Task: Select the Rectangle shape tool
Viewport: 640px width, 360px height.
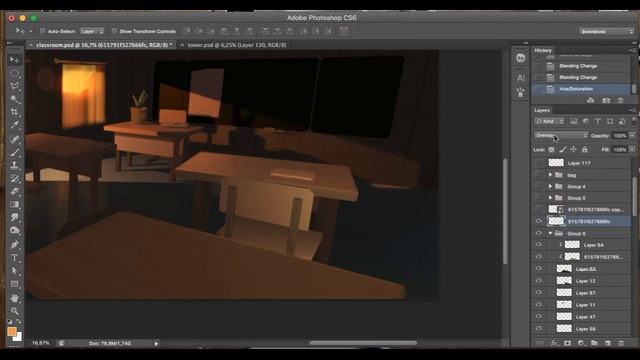Action: click(14, 284)
